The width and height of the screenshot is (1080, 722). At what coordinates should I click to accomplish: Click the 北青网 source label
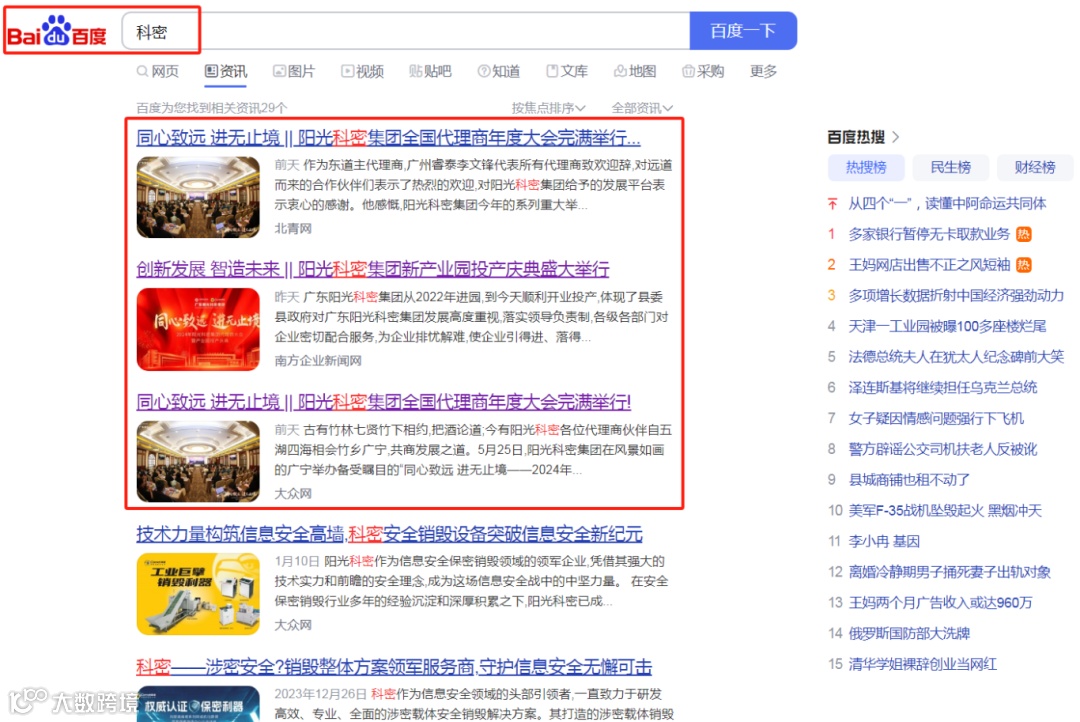click(293, 228)
